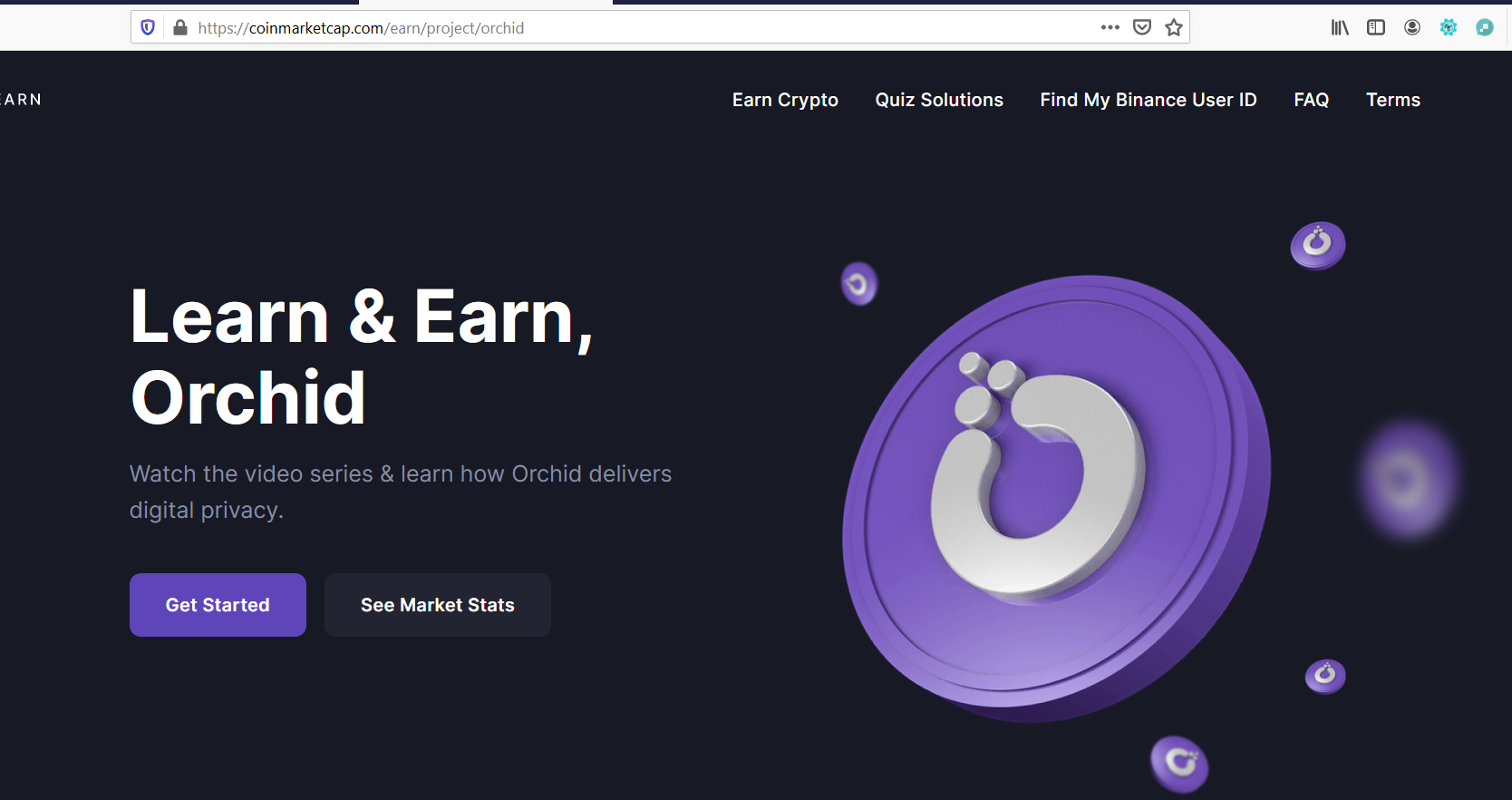Viewport: 1512px width, 800px height.
Task: Open page actions three-dot menu
Action: pyautogui.click(x=1110, y=27)
